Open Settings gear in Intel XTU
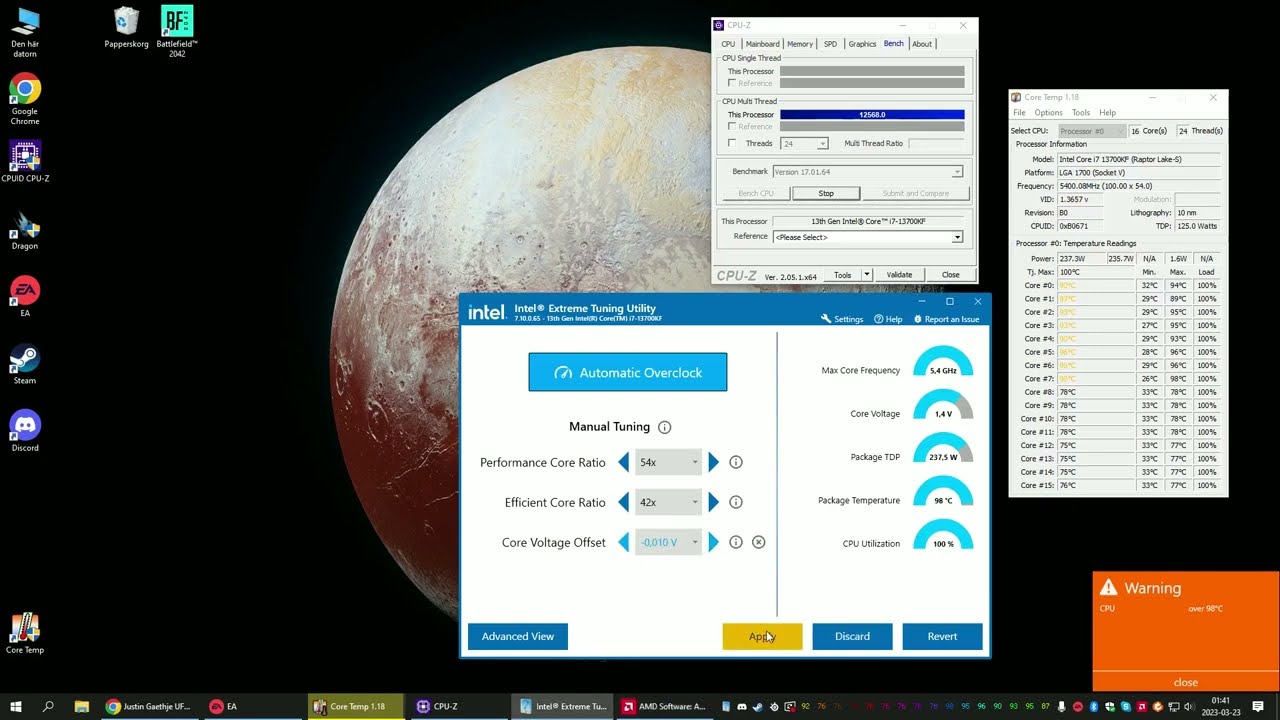This screenshot has width=1280, height=720. tap(842, 319)
